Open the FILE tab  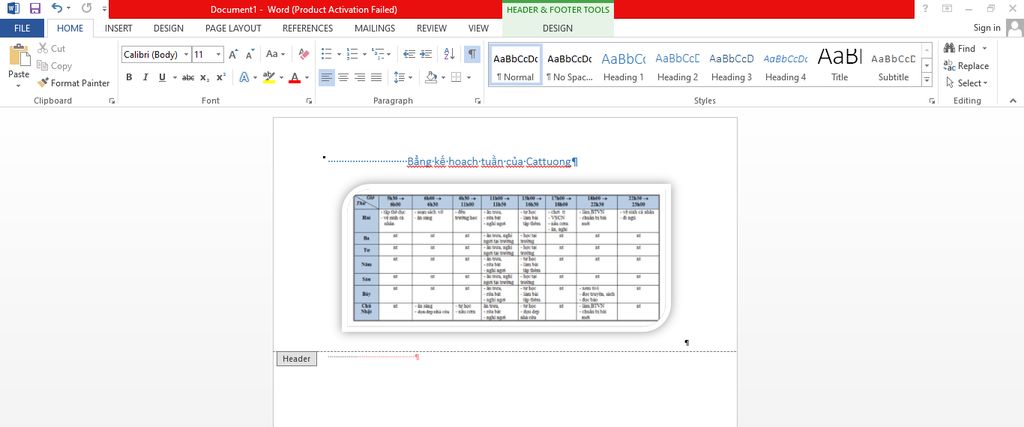click(22, 28)
